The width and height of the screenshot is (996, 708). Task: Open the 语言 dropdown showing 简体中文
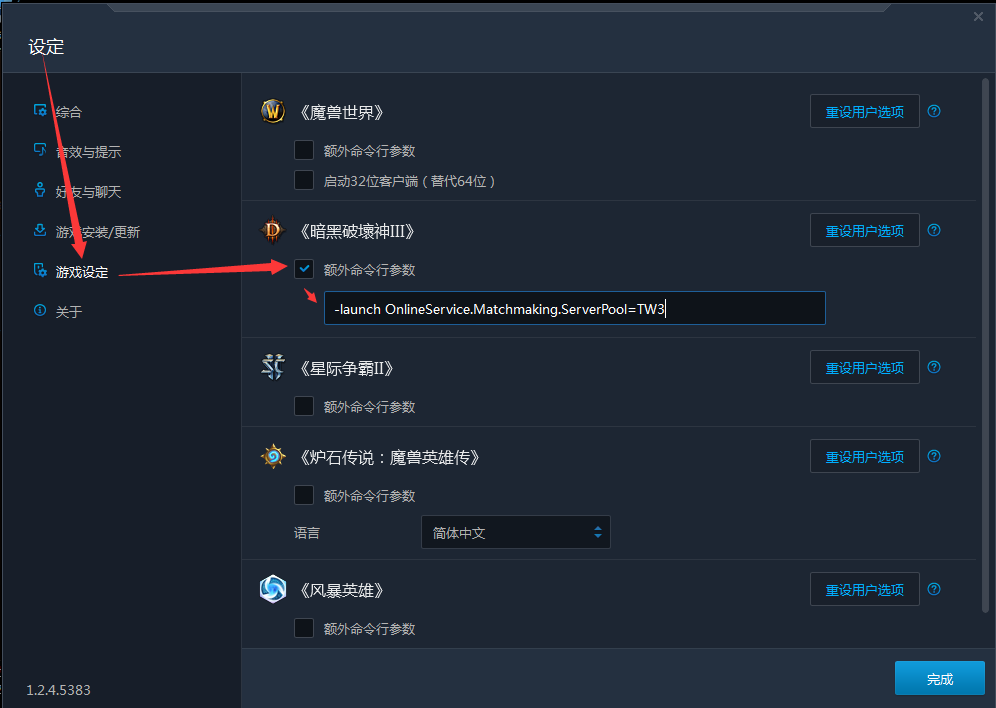(516, 532)
